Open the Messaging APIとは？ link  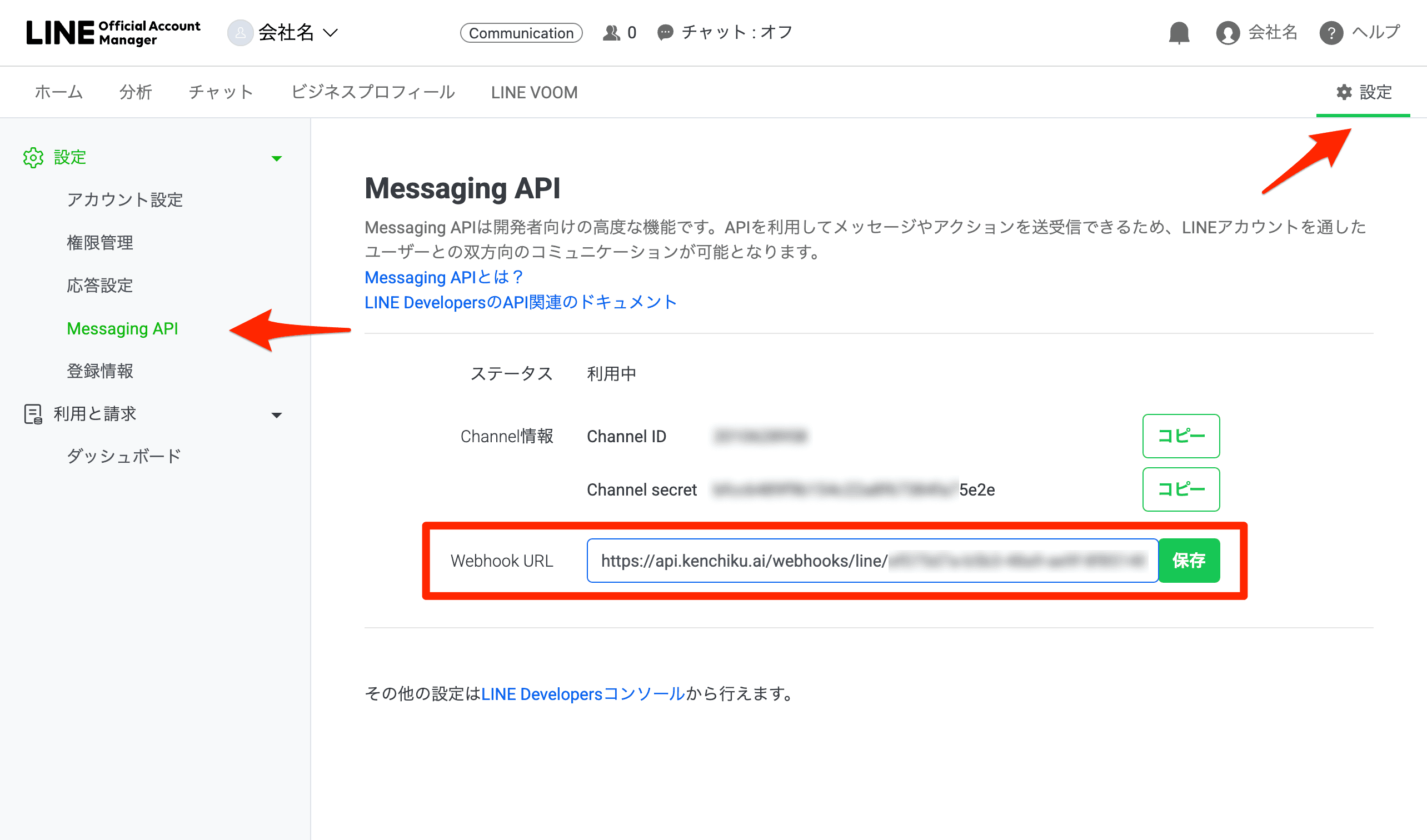tap(443, 277)
